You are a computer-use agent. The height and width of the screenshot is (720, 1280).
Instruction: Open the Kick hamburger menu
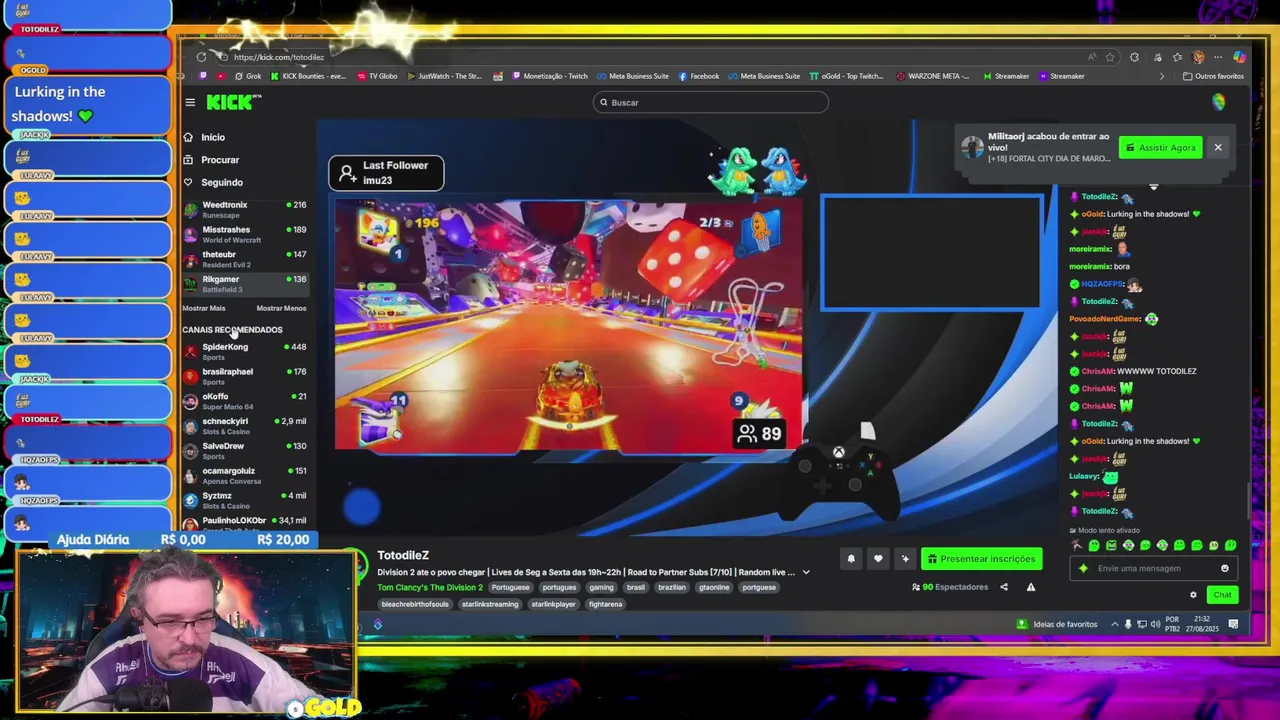coord(190,102)
